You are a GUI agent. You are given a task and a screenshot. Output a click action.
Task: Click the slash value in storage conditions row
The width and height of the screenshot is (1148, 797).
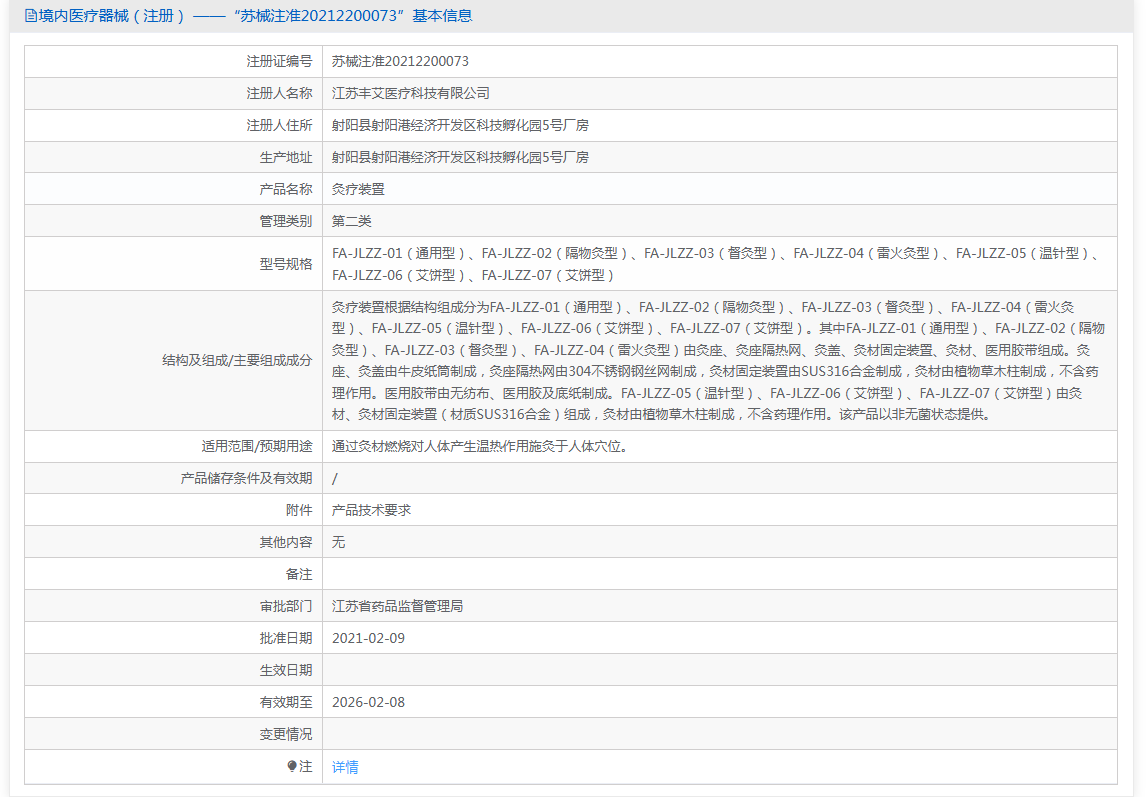(x=335, y=479)
